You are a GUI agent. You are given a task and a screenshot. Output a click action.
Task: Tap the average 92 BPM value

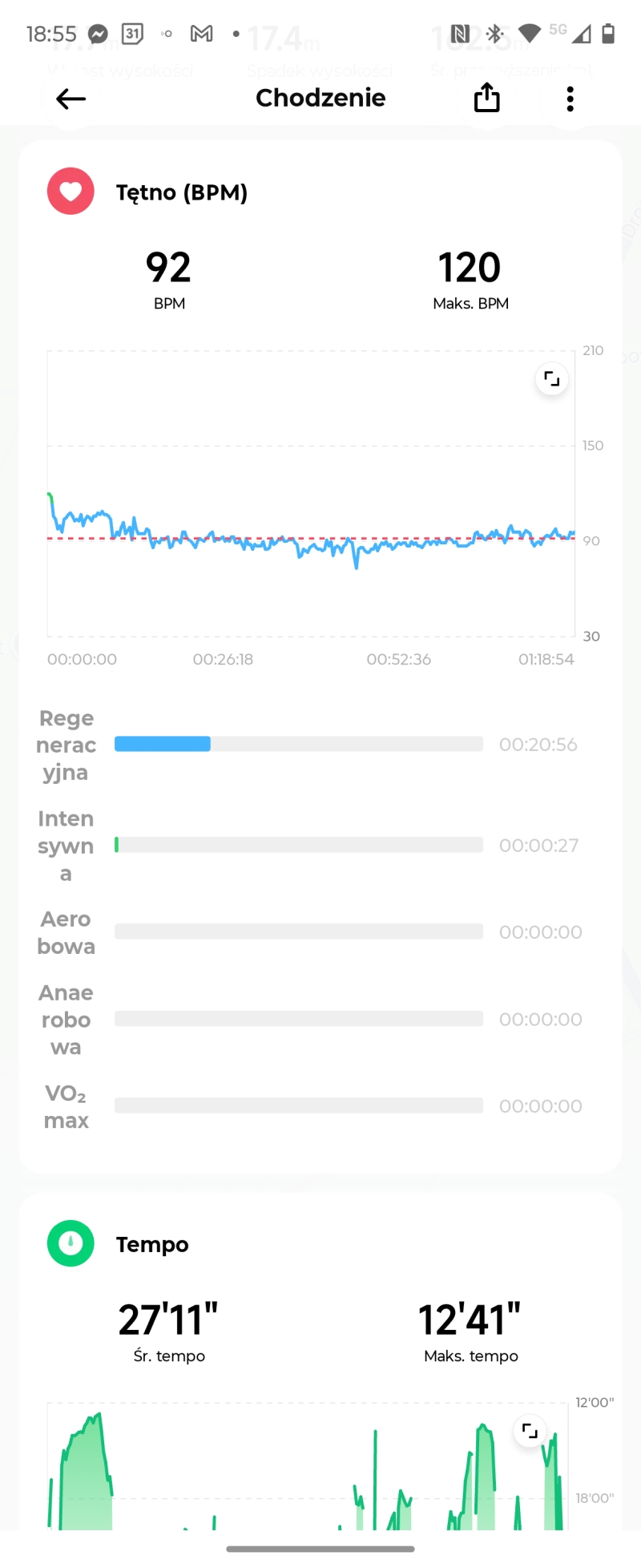pyautogui.click(x=168, y=268)
